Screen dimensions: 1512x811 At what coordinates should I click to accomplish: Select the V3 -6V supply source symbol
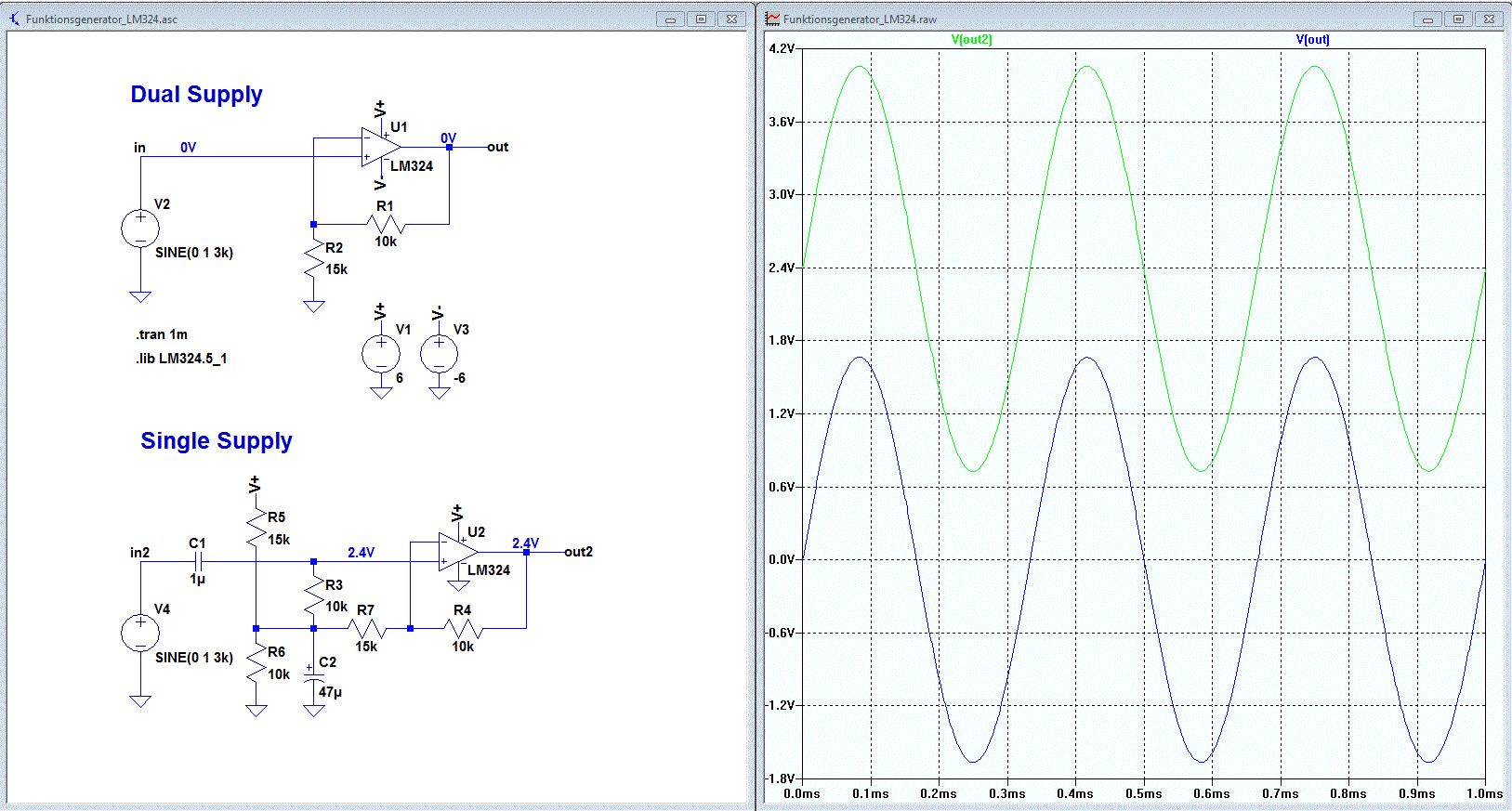(x=440, y=354)
